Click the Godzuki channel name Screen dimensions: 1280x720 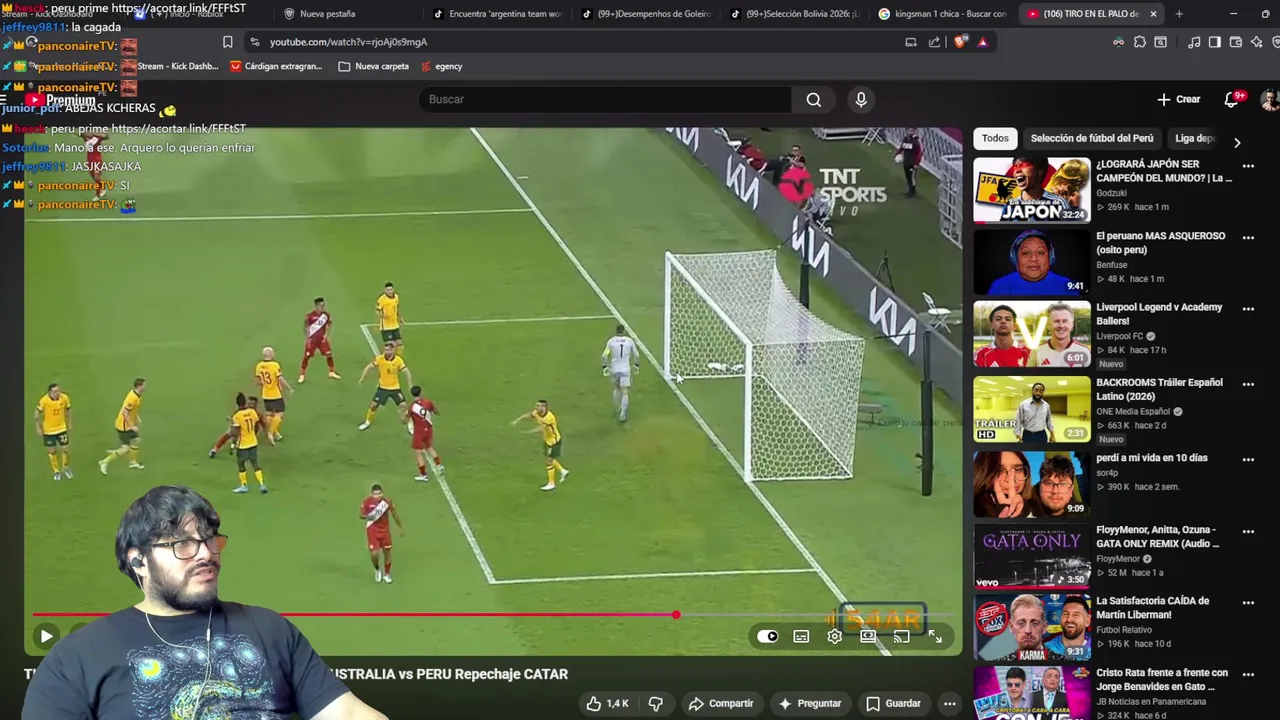1111,193
